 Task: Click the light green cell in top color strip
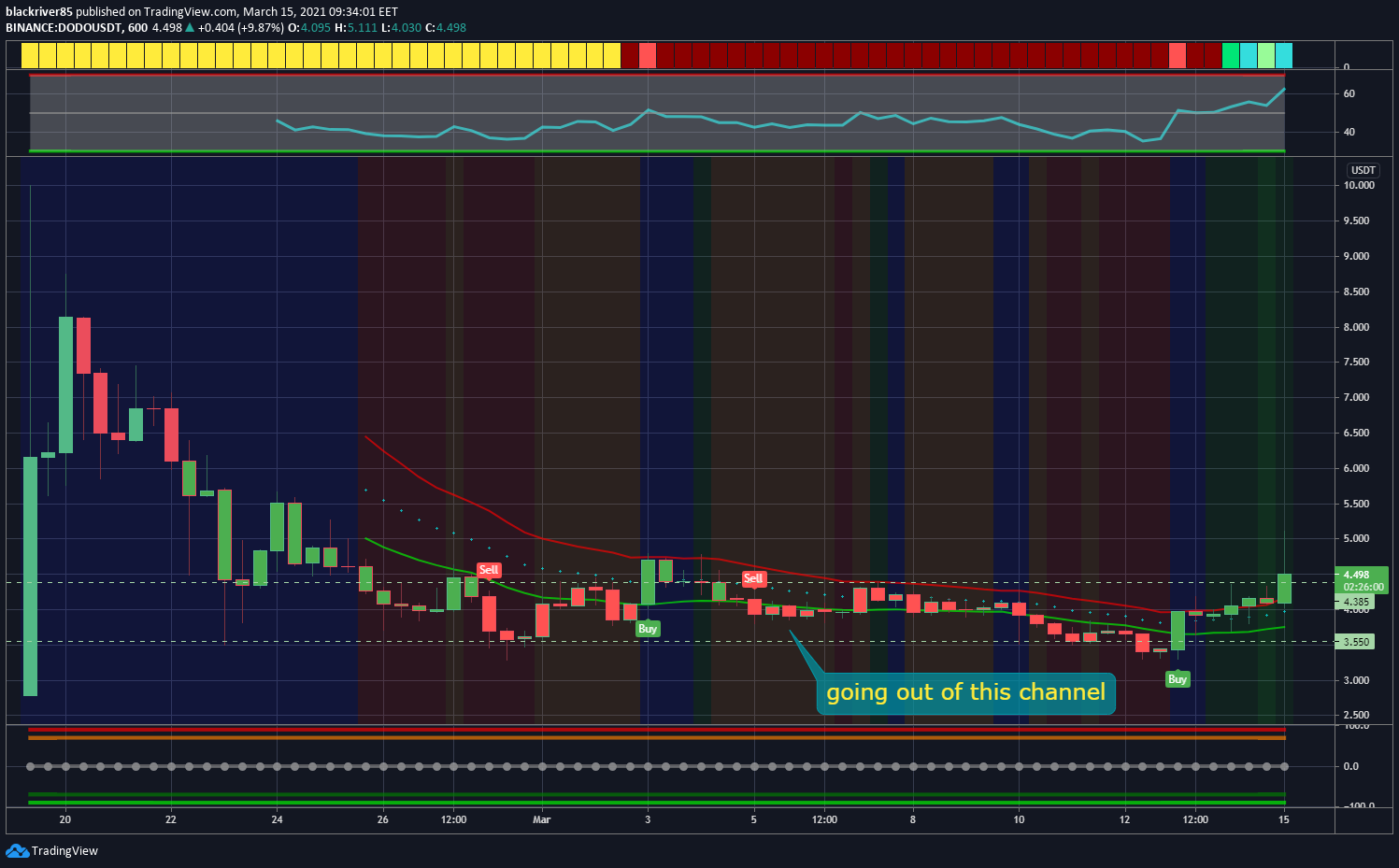(x=1266, y=56)
